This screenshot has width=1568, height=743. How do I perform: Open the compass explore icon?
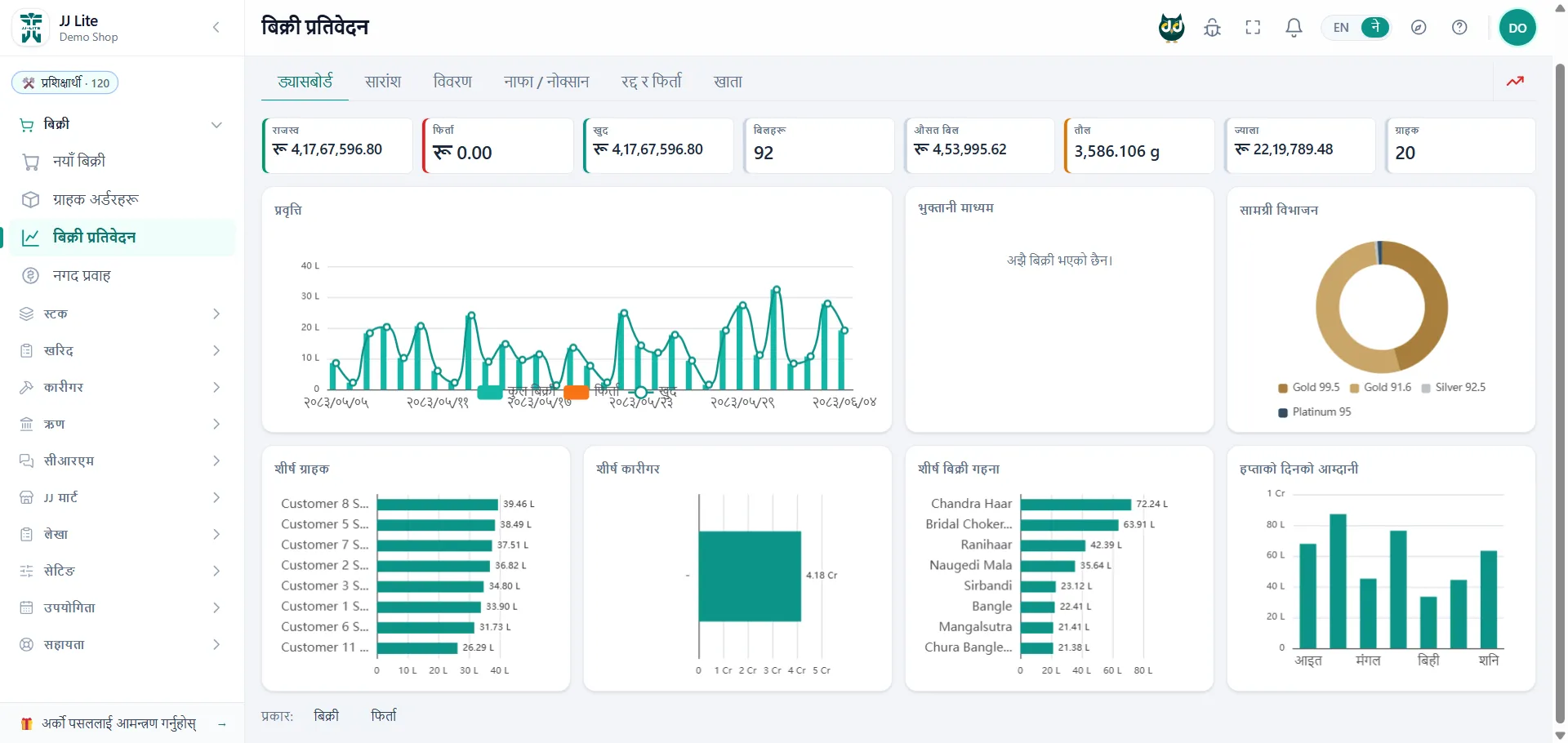pos(1419,28)
